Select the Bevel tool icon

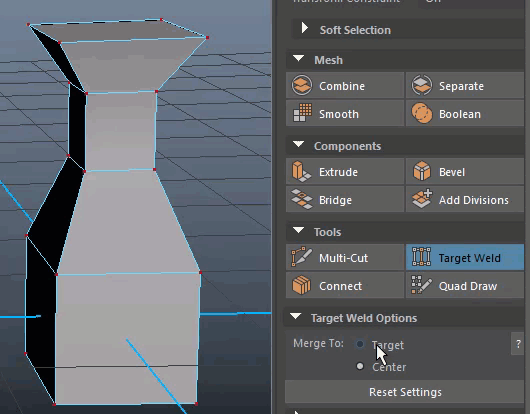tap(421, 171)
